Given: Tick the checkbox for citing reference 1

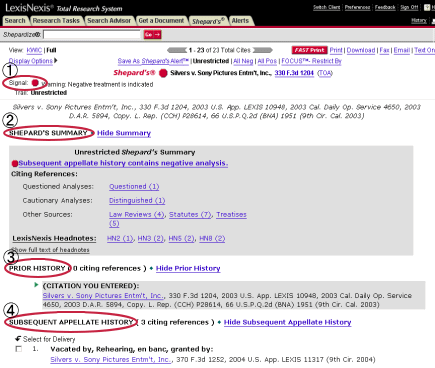Looking at the screenshot, I should point(19,349).
